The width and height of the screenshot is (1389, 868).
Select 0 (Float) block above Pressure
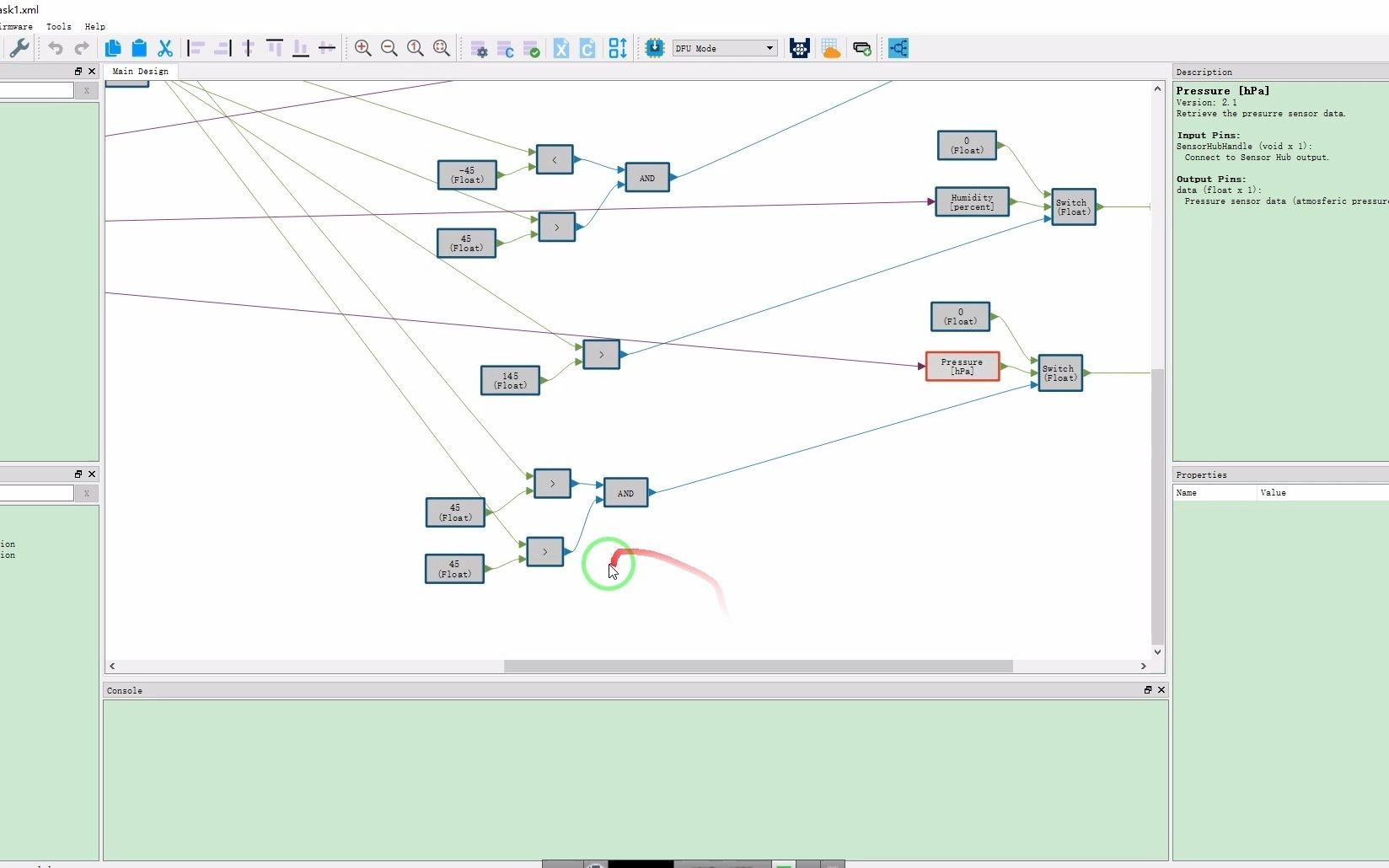(x=960, y=317)
